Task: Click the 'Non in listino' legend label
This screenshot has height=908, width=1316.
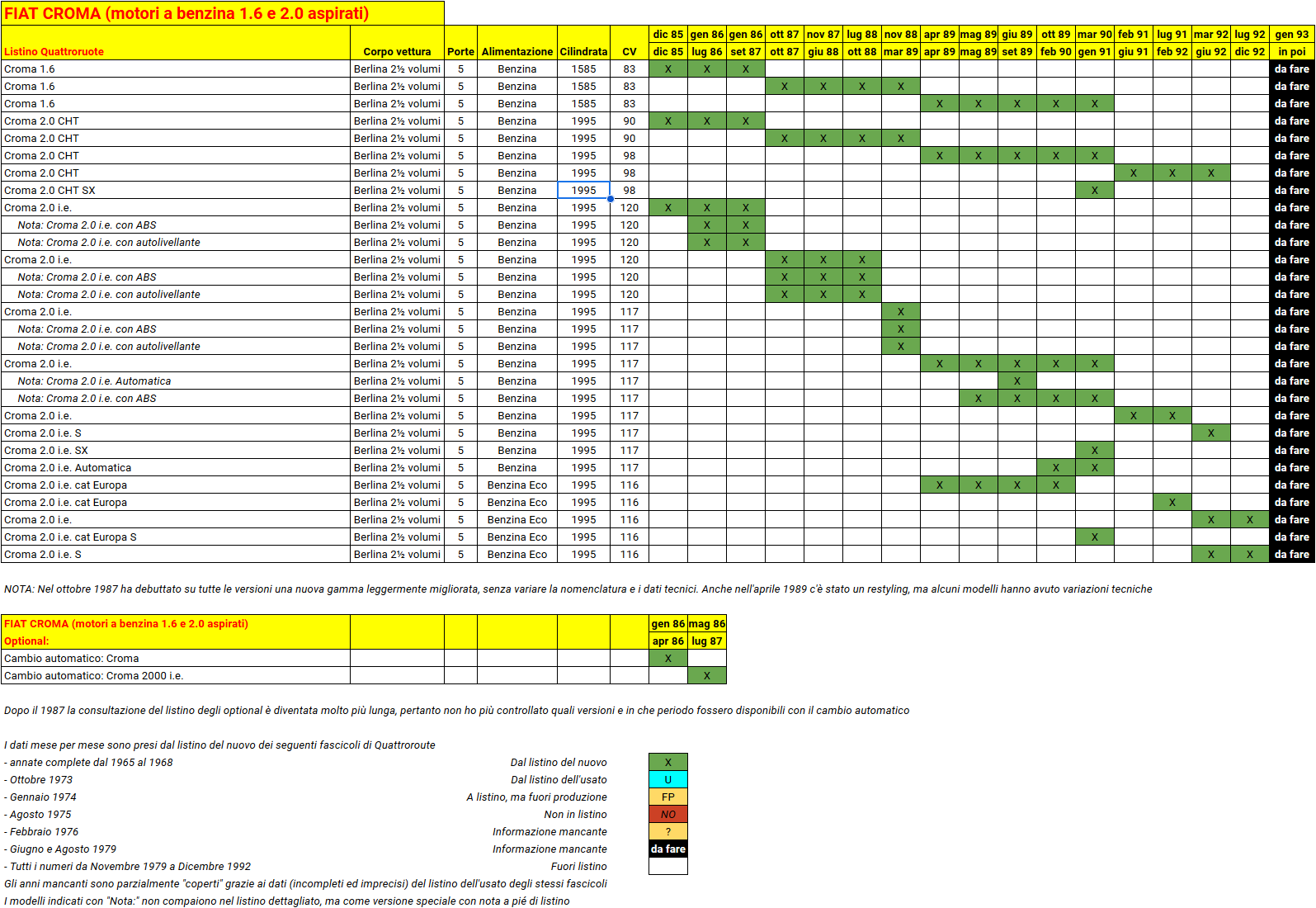Action: 575,814
